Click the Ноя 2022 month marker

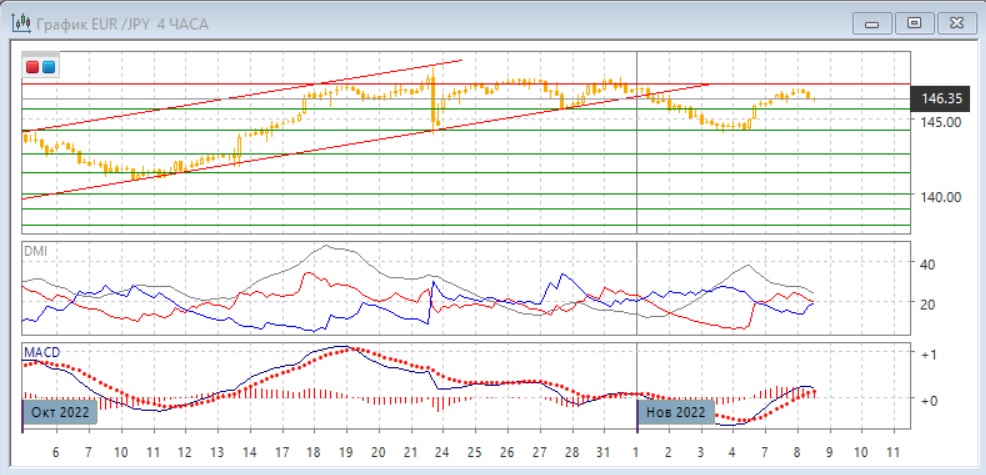click(676, 412)
